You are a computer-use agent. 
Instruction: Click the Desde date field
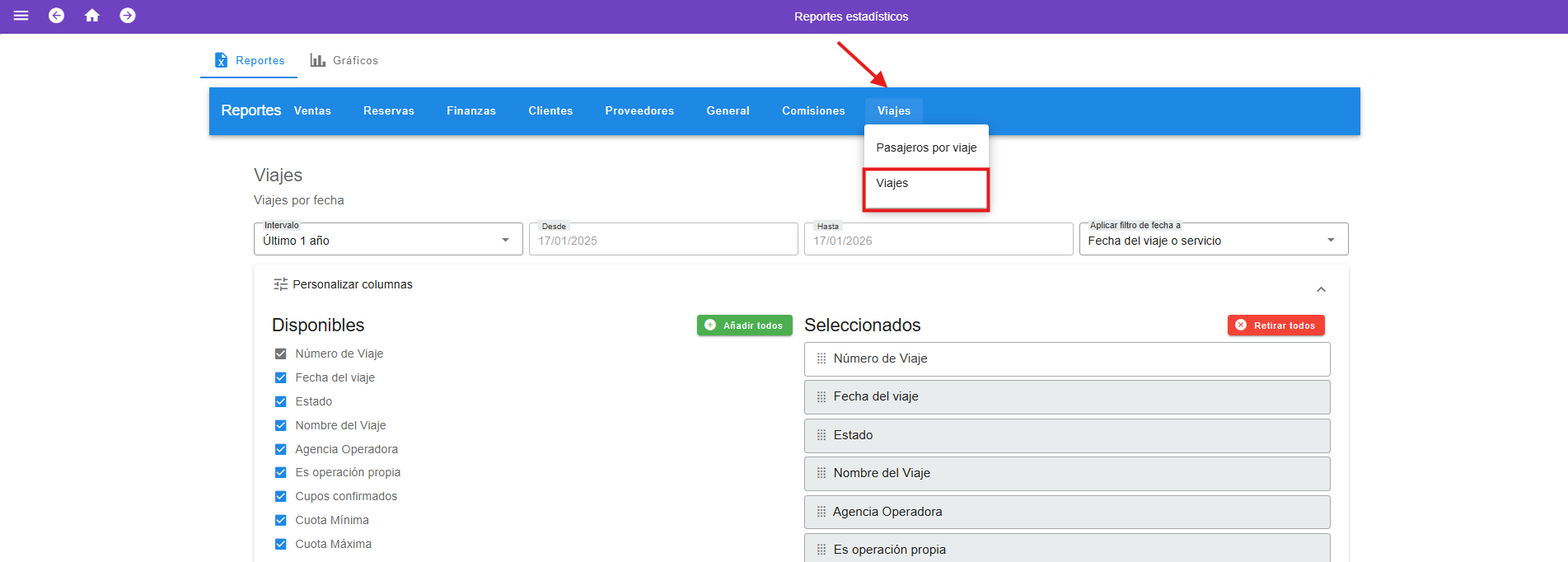[663, 241]
